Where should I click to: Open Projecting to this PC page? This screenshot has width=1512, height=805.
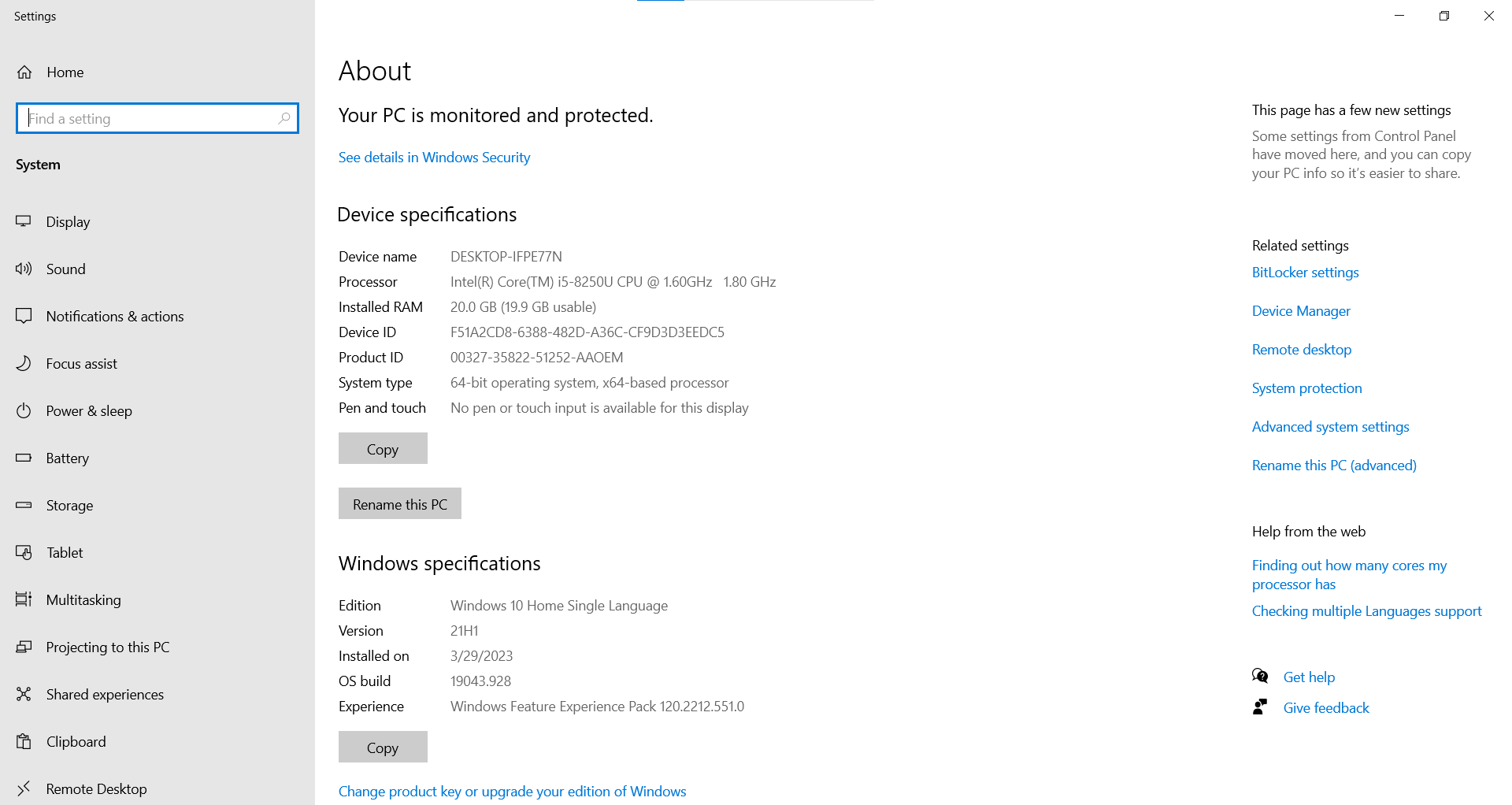pos(107,647)
